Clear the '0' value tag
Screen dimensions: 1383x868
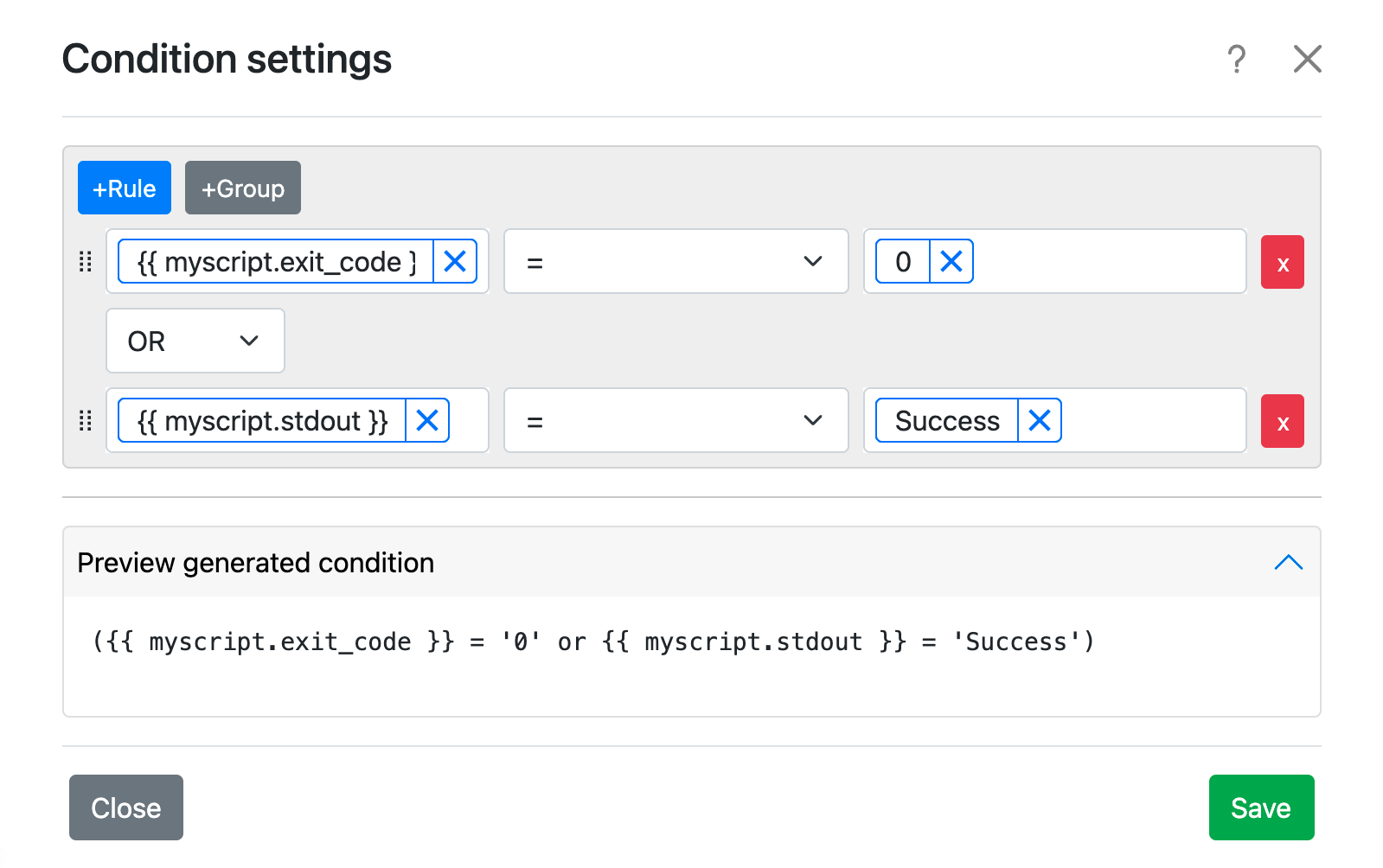[x=951, y=261]
